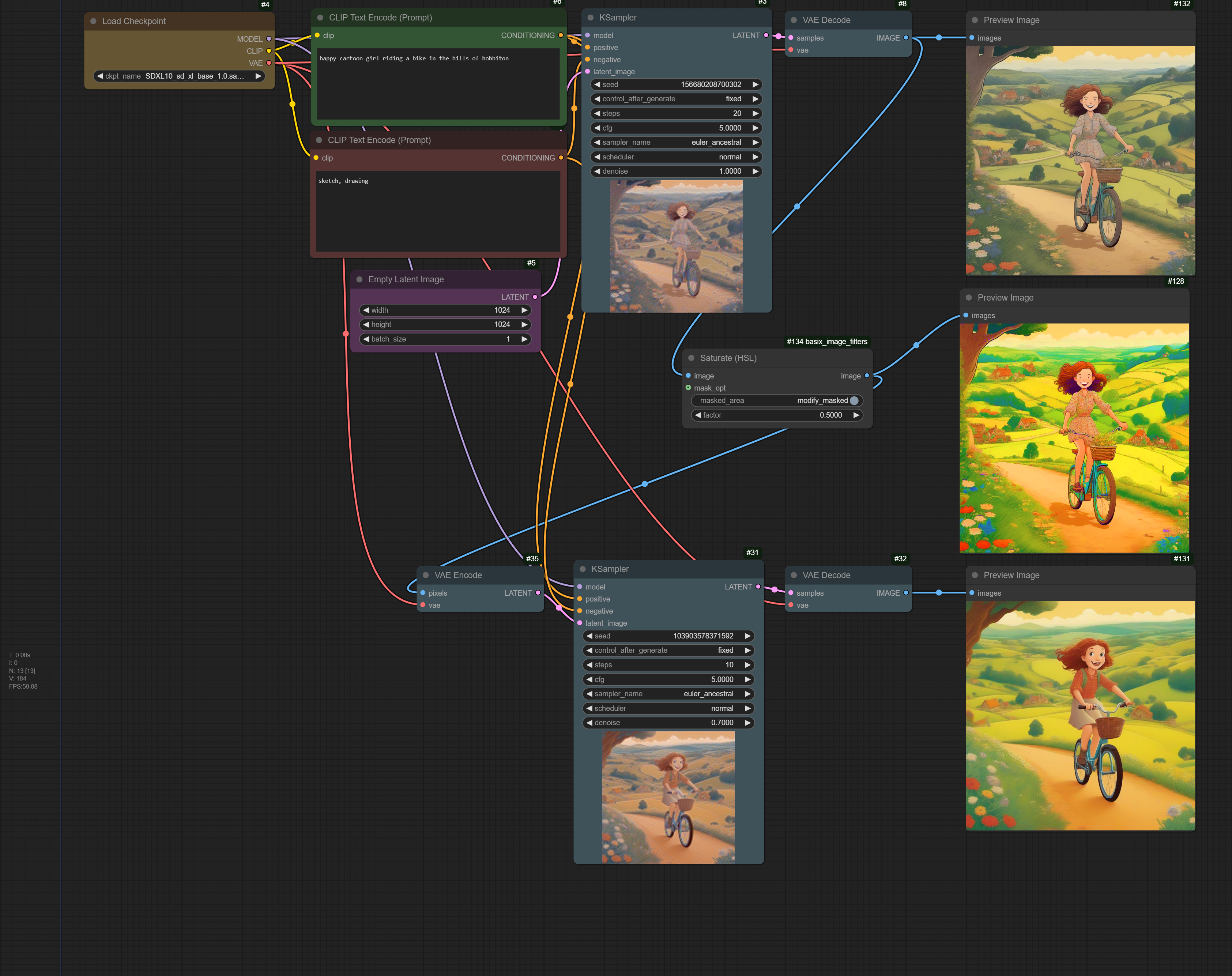Open the bottom Preview Image output picture
Image resolution: width=1232 pixels, height=976 pixels.
tap(1080, 715)
